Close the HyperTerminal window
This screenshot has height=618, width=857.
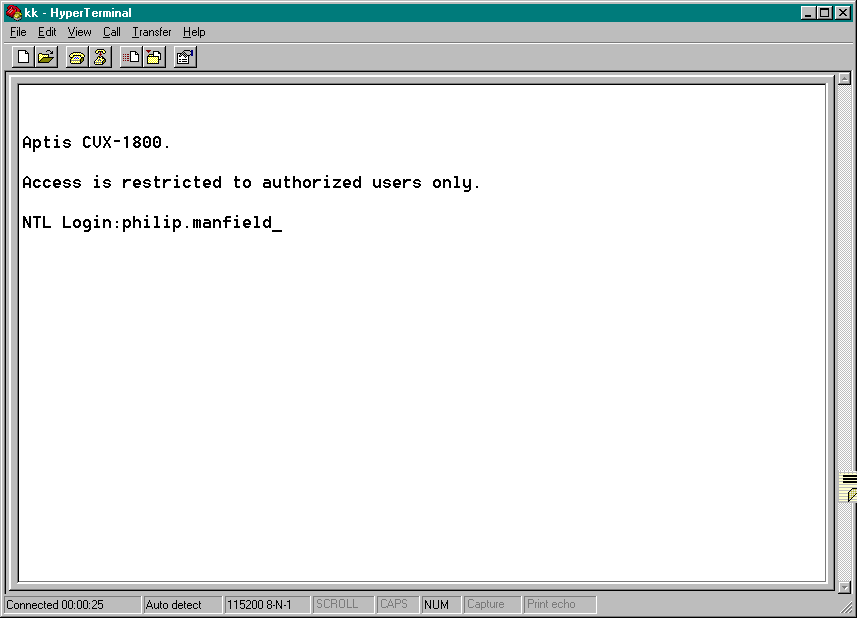[x=843, y=13]
